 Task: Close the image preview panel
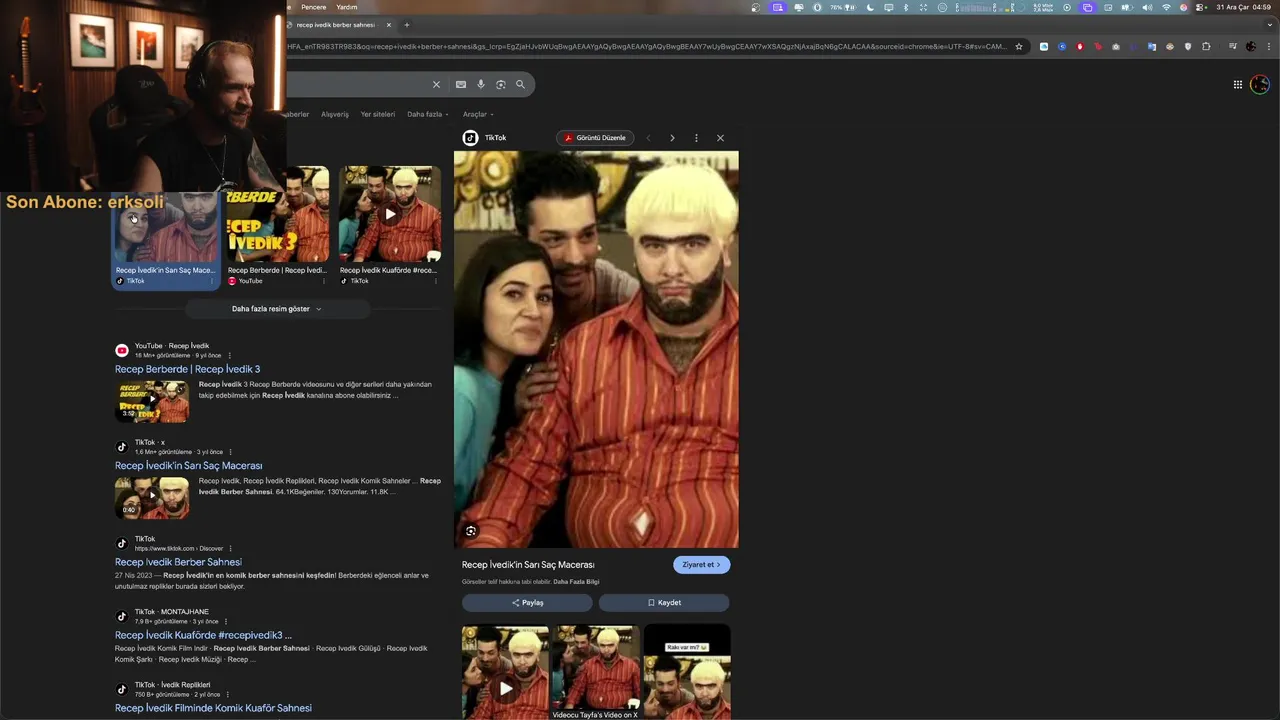point(720,138)
